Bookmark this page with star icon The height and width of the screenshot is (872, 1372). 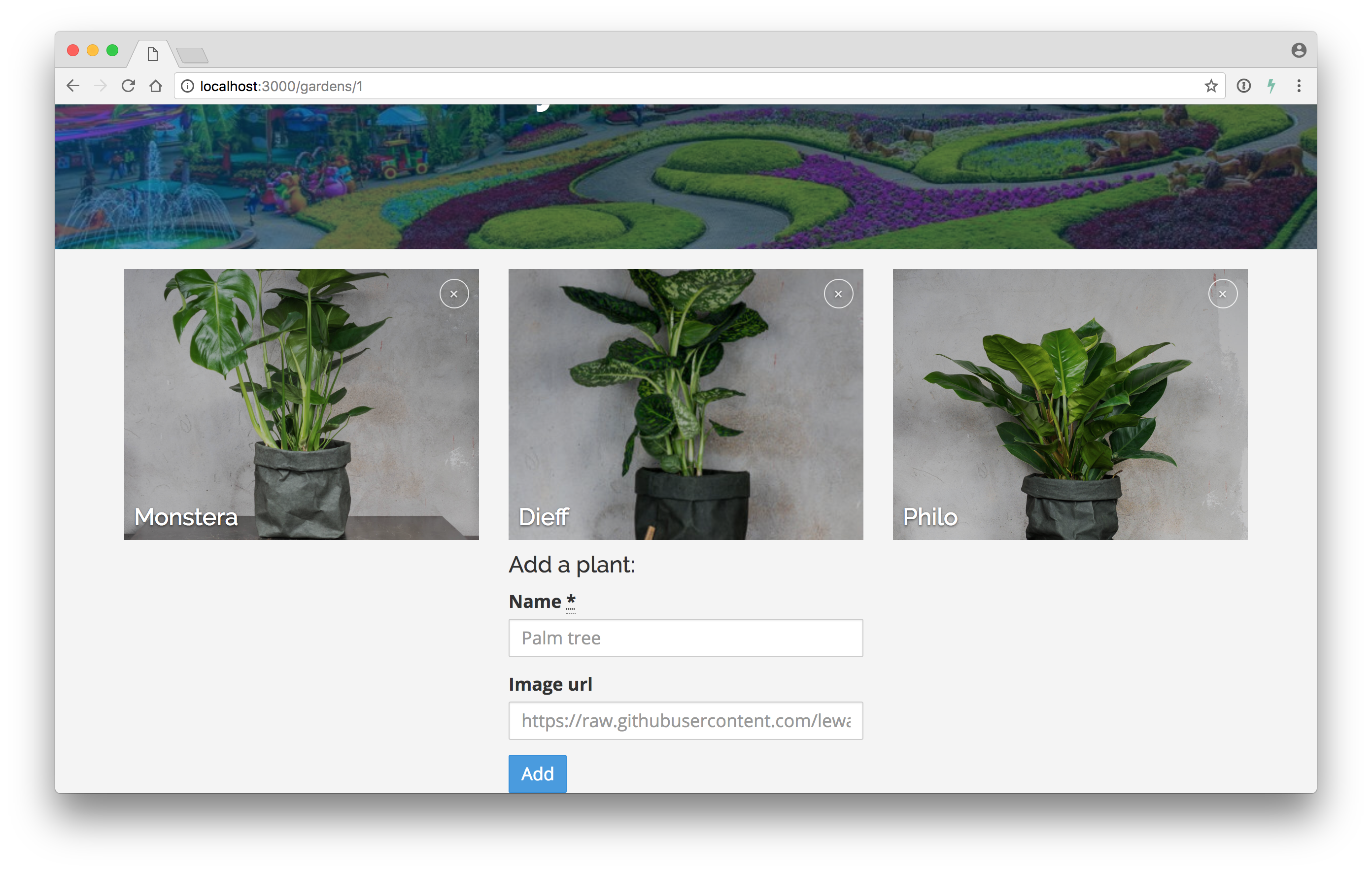(1210, 86)
